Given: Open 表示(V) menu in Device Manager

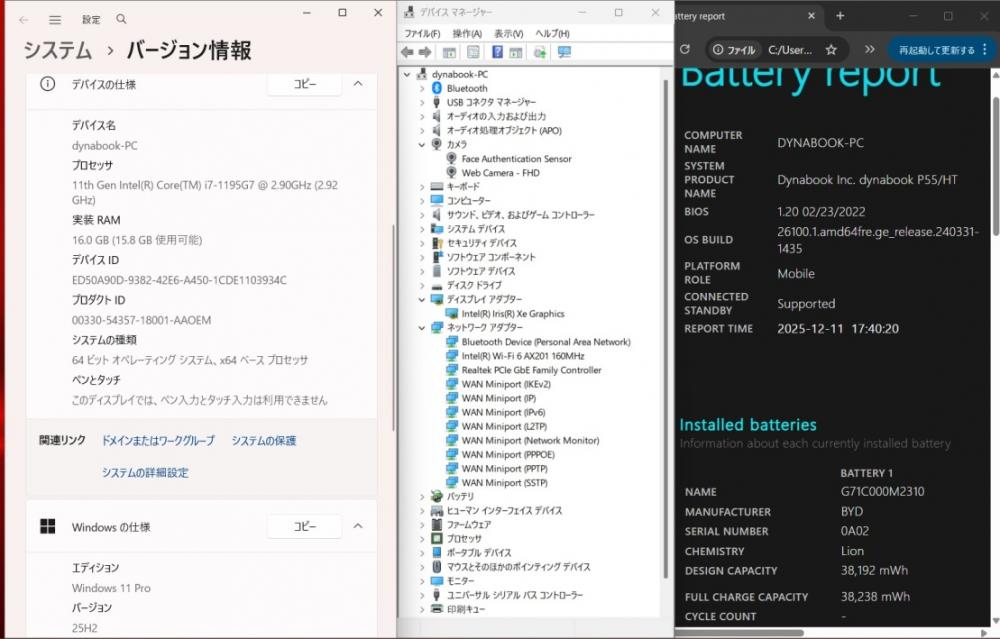Looking at the screenshot, I should point(508,33).
